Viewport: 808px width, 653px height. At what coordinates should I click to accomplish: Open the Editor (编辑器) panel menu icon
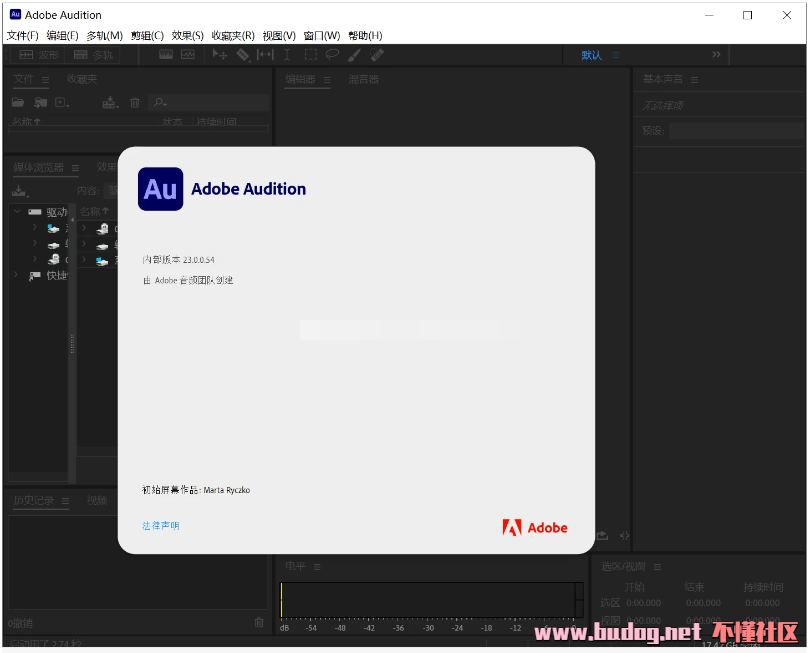coord(327,80)
